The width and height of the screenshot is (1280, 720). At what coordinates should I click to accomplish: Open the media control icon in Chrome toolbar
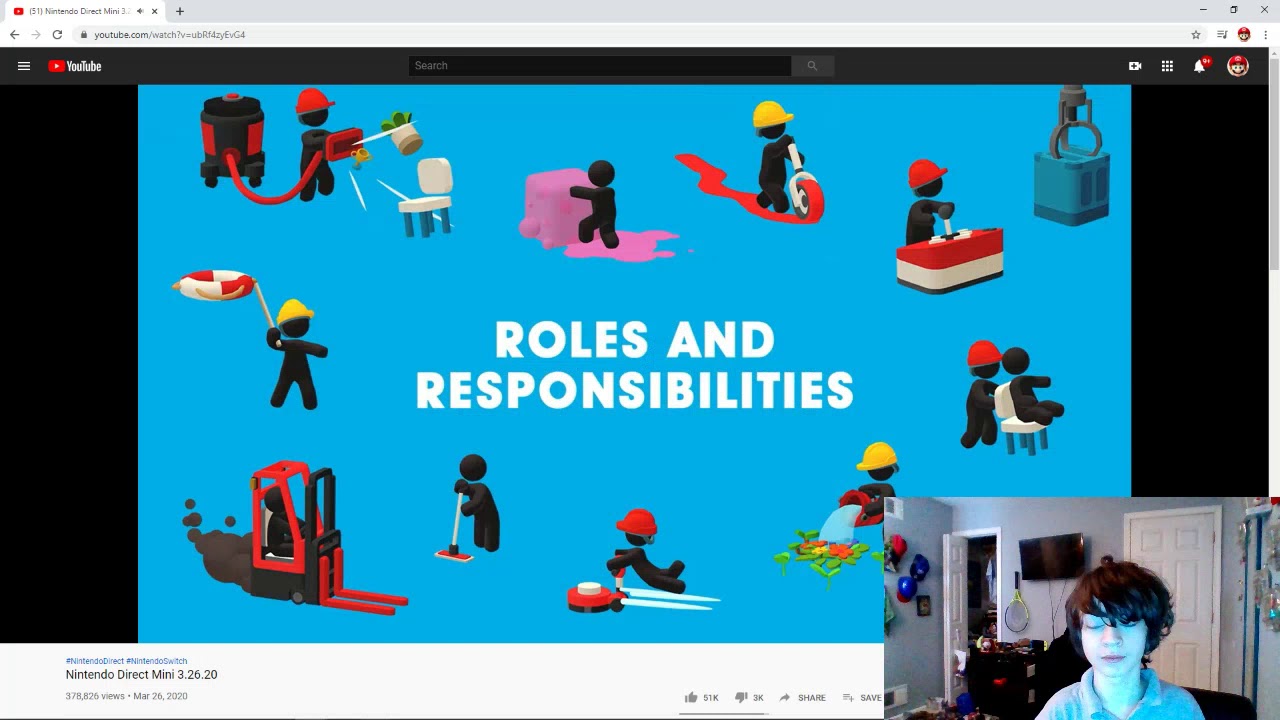point(1222,34)
